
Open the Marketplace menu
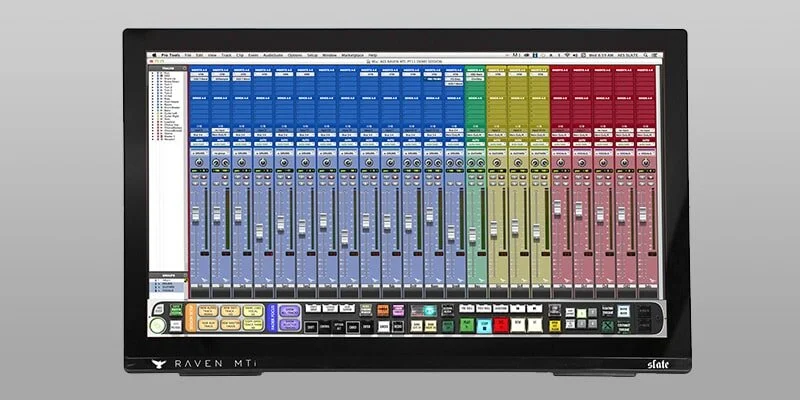coord(352,55)
